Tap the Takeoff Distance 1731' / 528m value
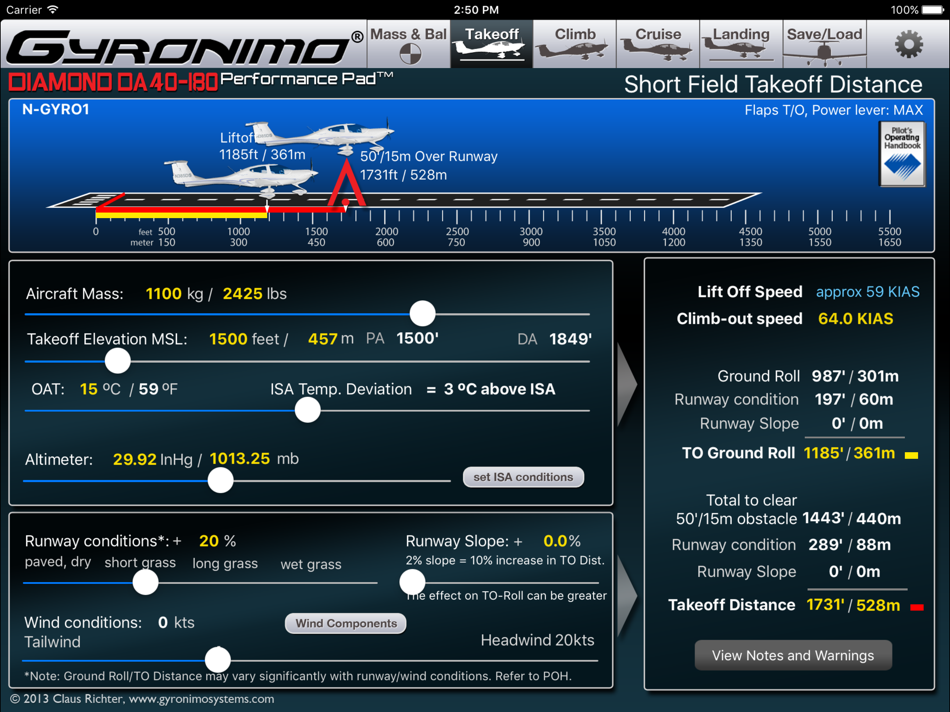 coord(853,605)
